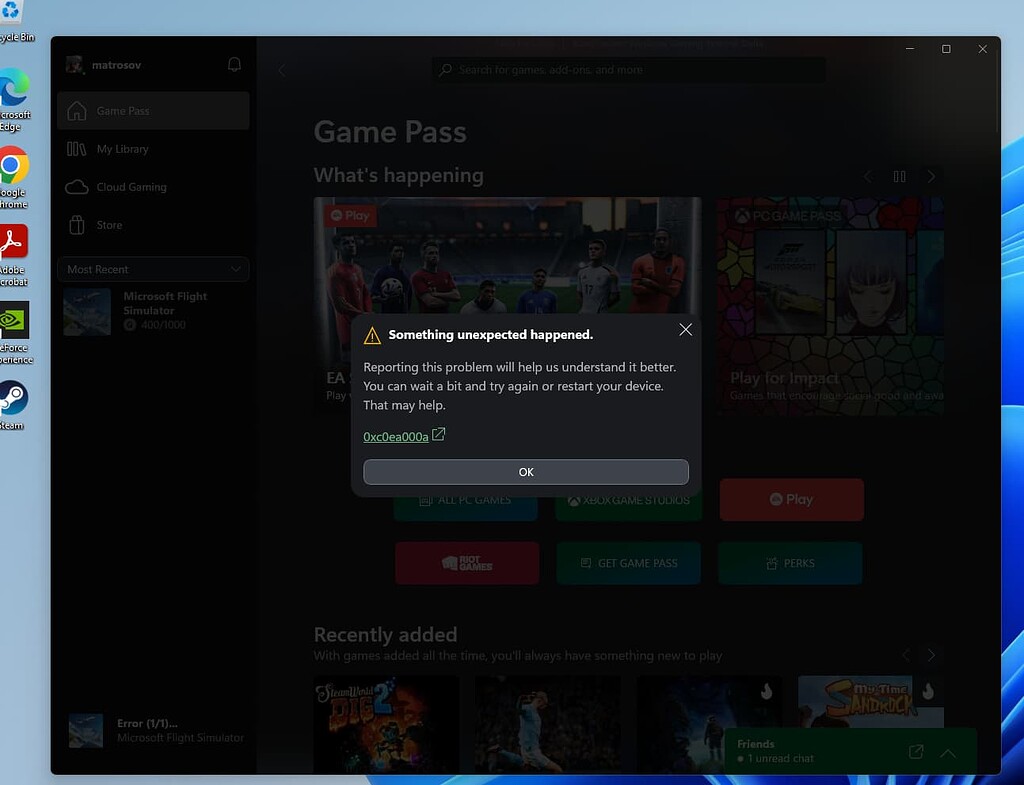Open SteamWorld Dig 2 game card
Image resolution: width=1024 pixels, height=785 pixels.
pos(386,725)
